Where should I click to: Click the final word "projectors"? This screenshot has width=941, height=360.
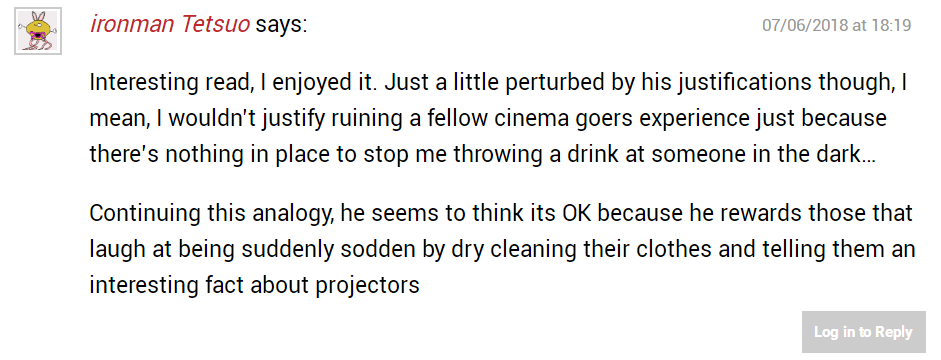[367, 284]
